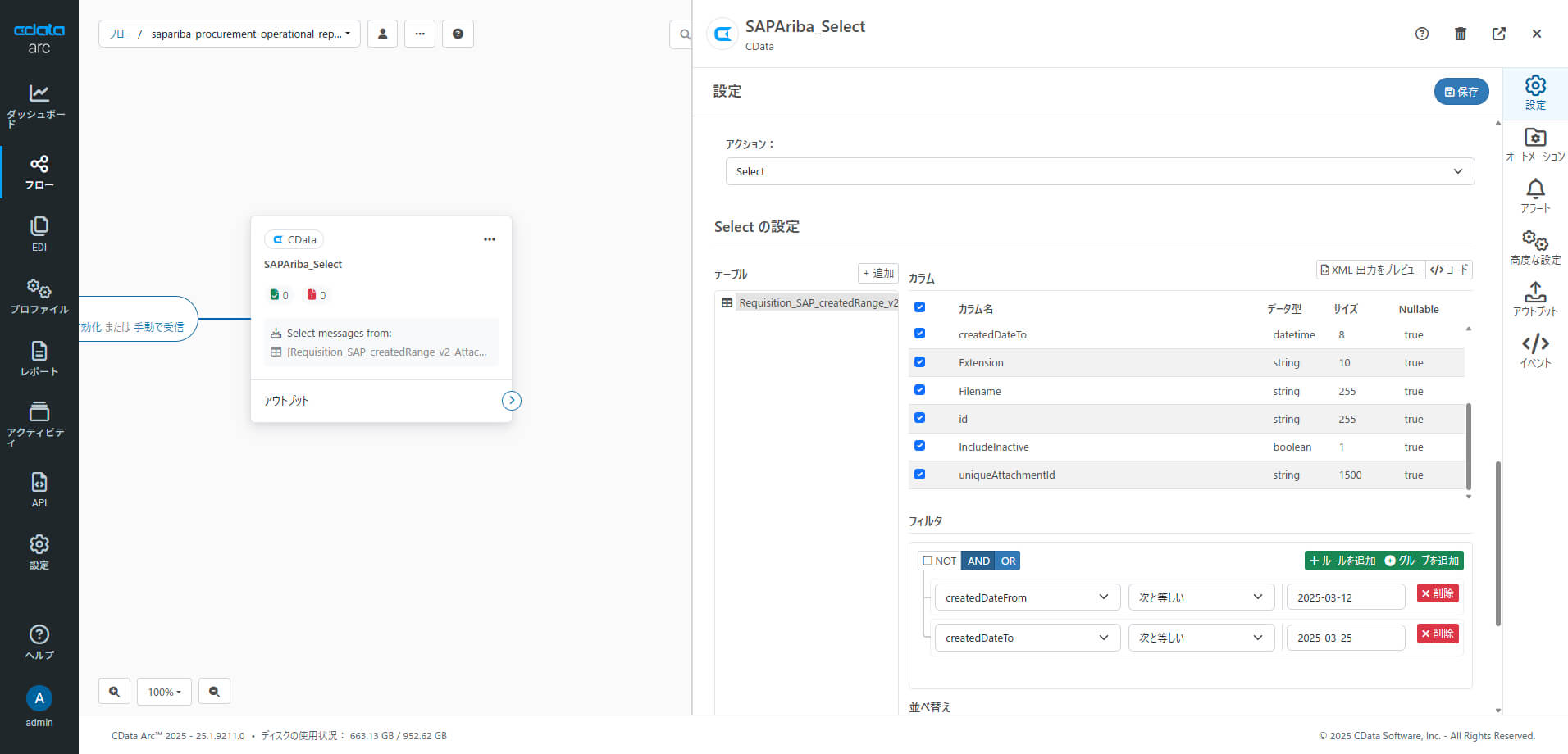This screenshot has width=1568, height=754.
Task: Uncheck the uniqueAttachmentId column checkbox
Action: (x=919, y=475)
